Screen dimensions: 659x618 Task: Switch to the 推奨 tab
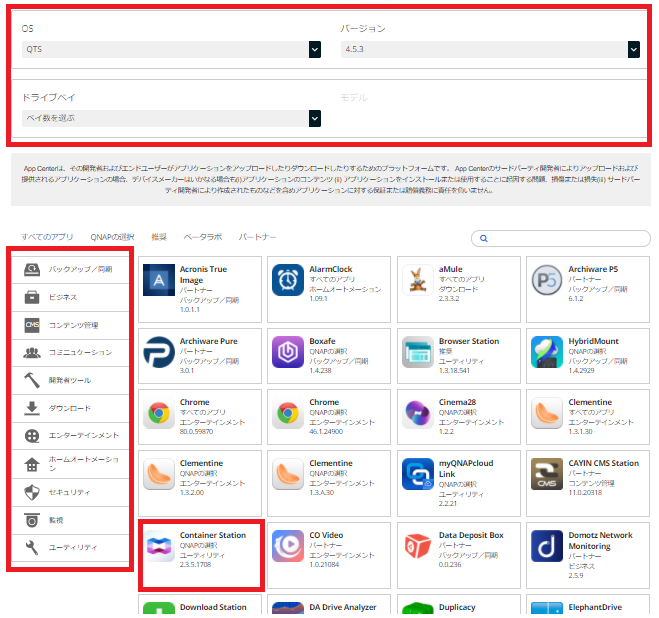tap(159, 237)
